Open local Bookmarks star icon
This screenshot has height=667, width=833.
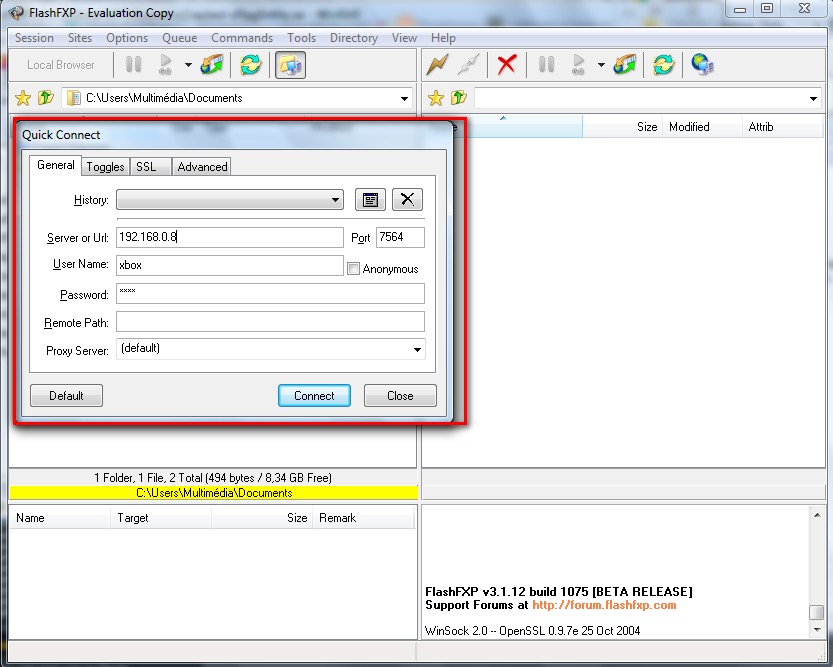22,98
